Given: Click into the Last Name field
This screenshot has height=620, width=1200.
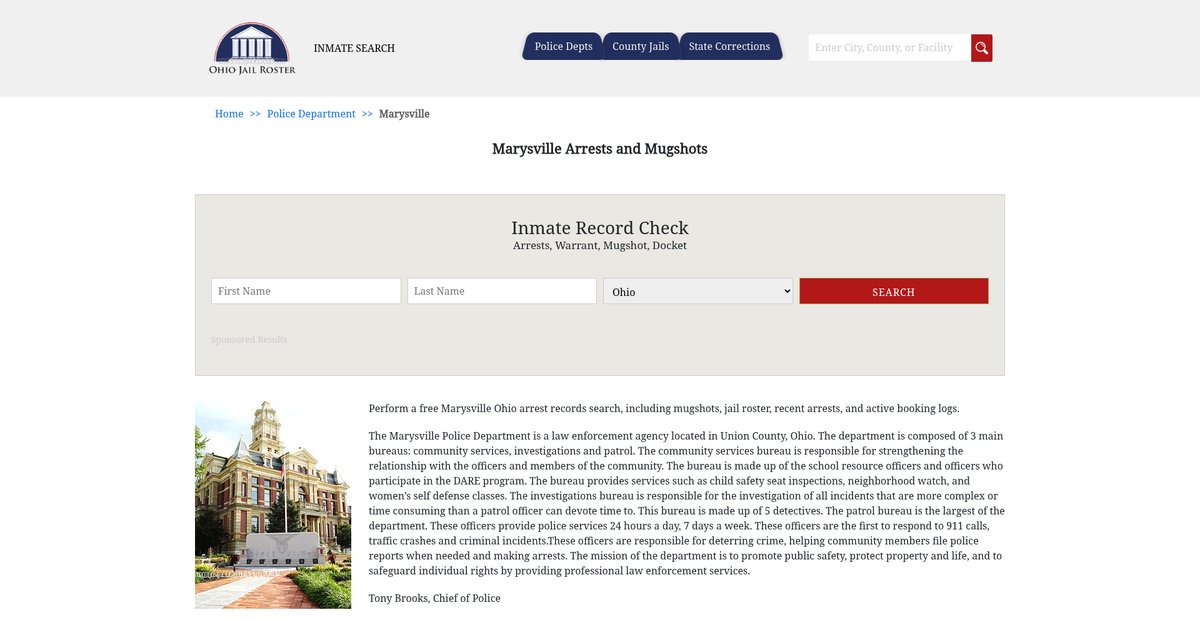Looking at the screenshot, I should point(502,291).
